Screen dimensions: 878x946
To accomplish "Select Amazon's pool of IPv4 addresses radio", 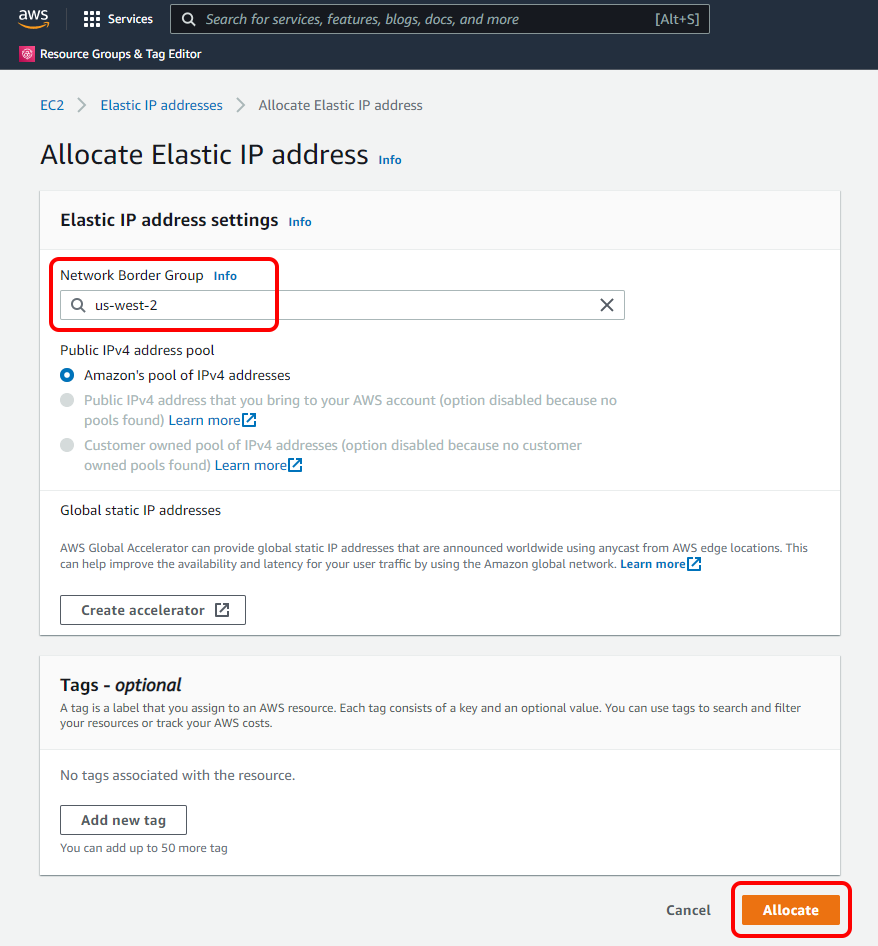I will pyautogui.click(x=67, y=375).
